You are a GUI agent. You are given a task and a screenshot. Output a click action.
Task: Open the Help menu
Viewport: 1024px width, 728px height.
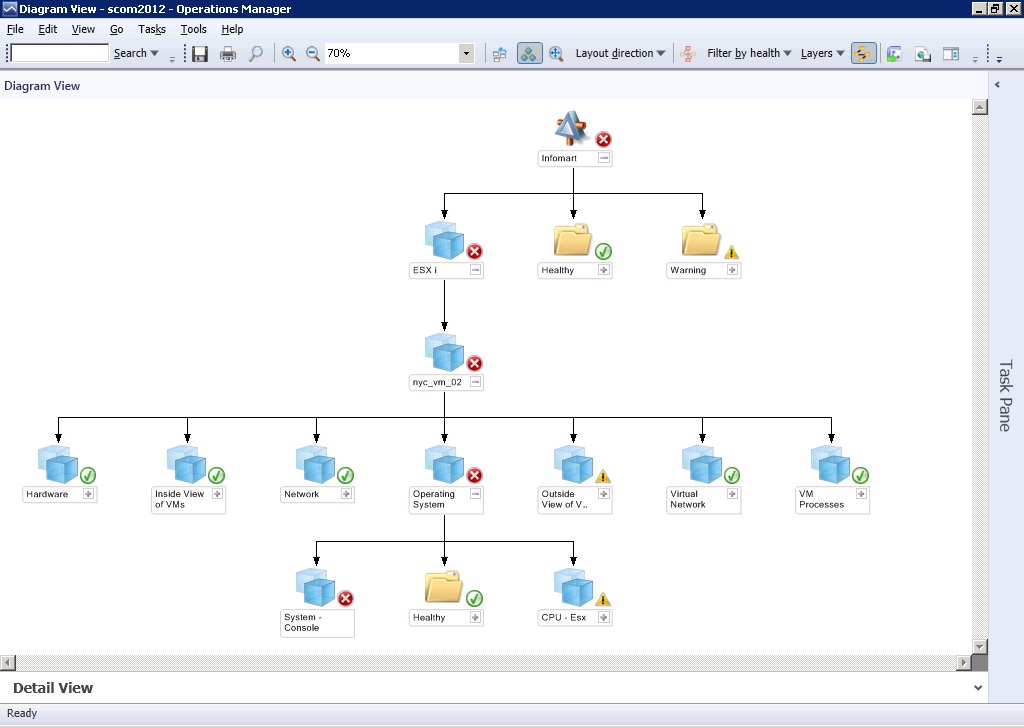232,29
